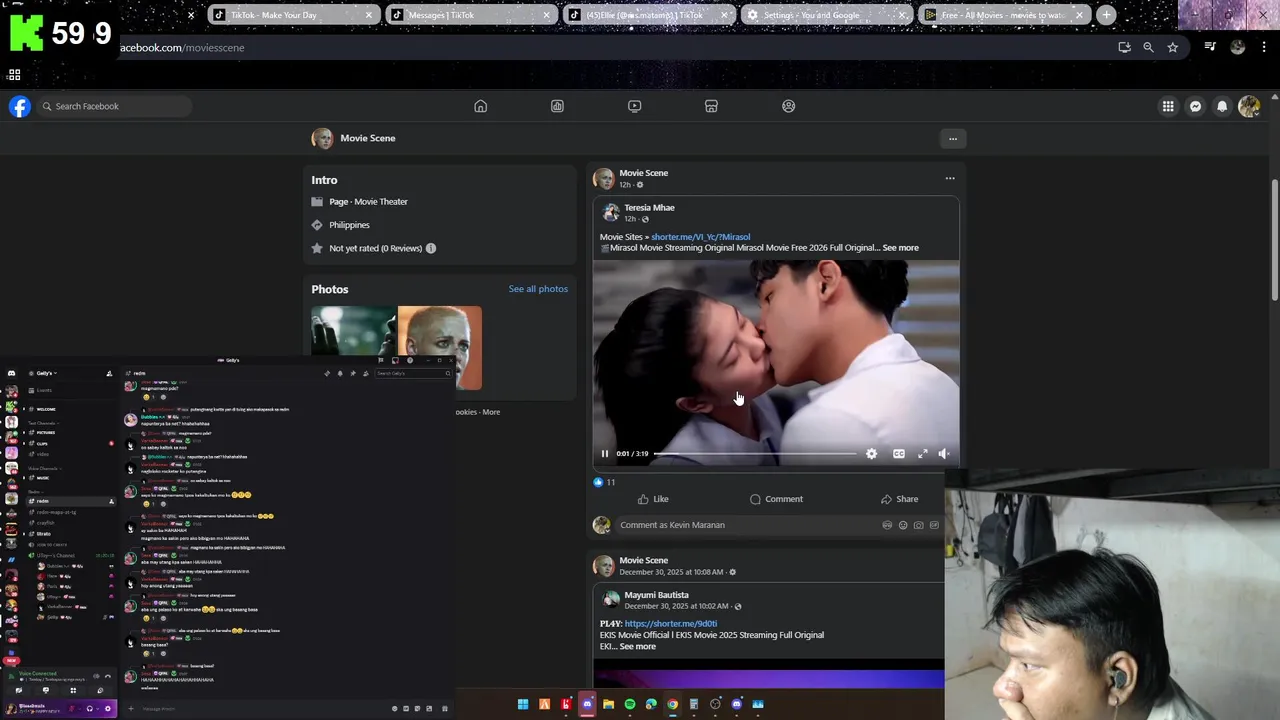Mute the video volume
The height and width of the screenshot is (720, 1280).
click(x=943, y=453)
